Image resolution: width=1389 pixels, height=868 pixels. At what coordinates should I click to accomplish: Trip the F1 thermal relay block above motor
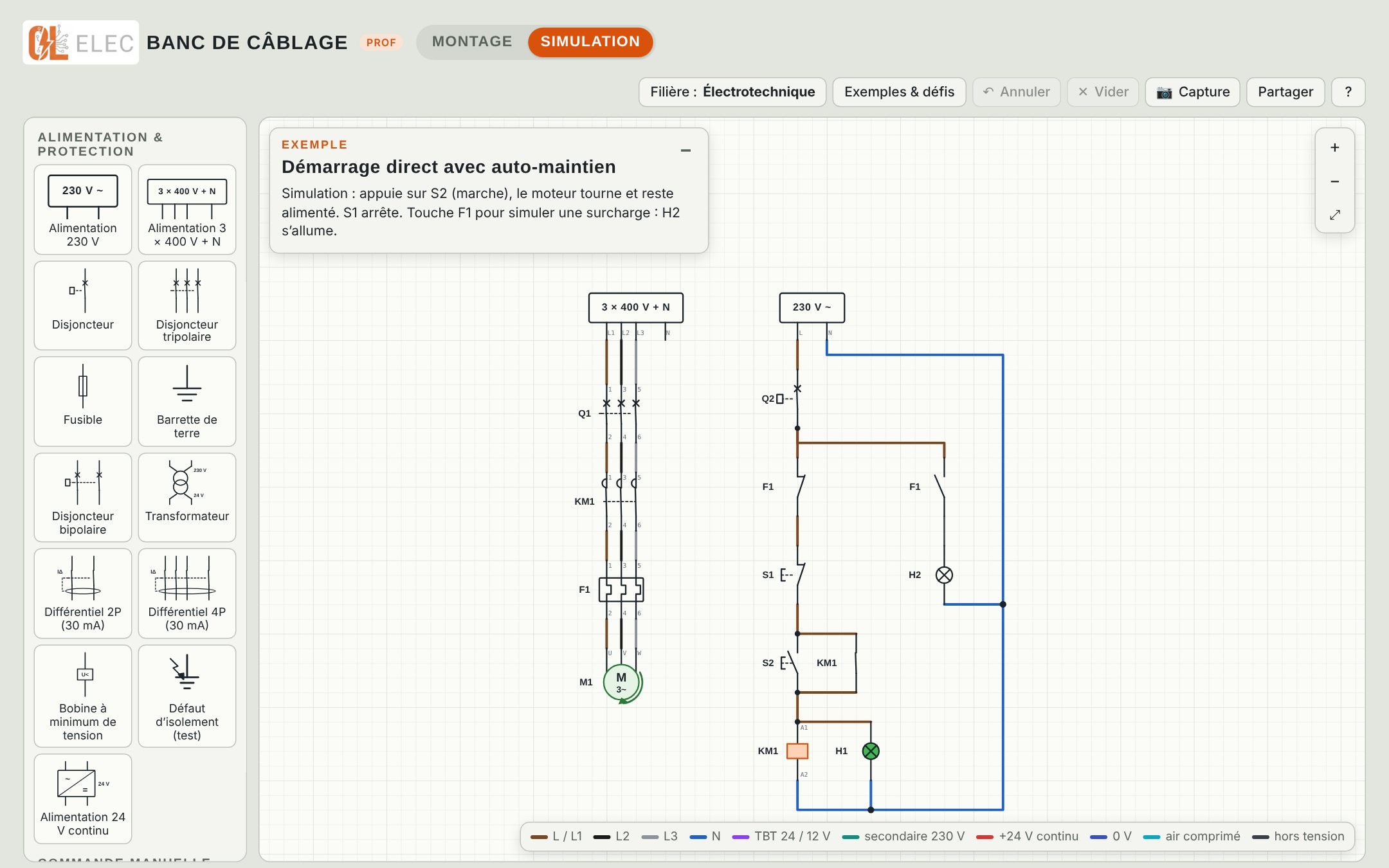click(x=621, y=590)
